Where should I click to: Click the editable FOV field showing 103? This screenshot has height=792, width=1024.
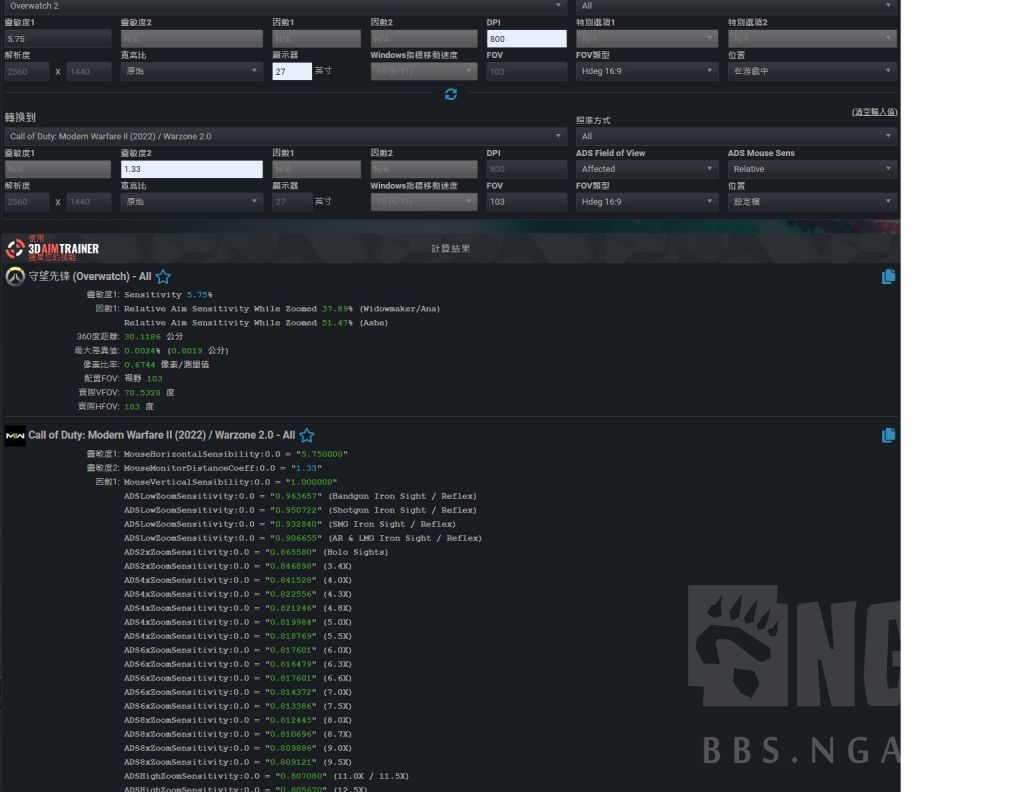(526, 202)
